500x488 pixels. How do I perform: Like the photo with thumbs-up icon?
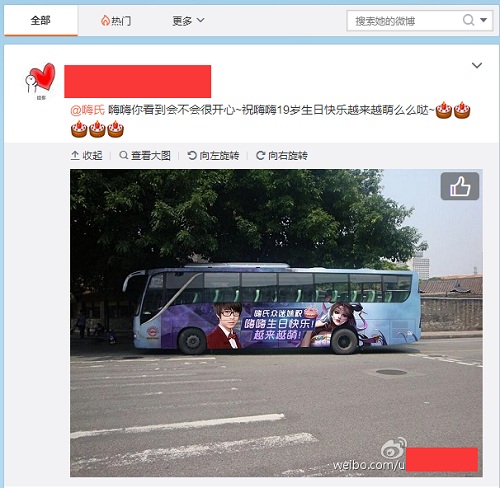460,186
